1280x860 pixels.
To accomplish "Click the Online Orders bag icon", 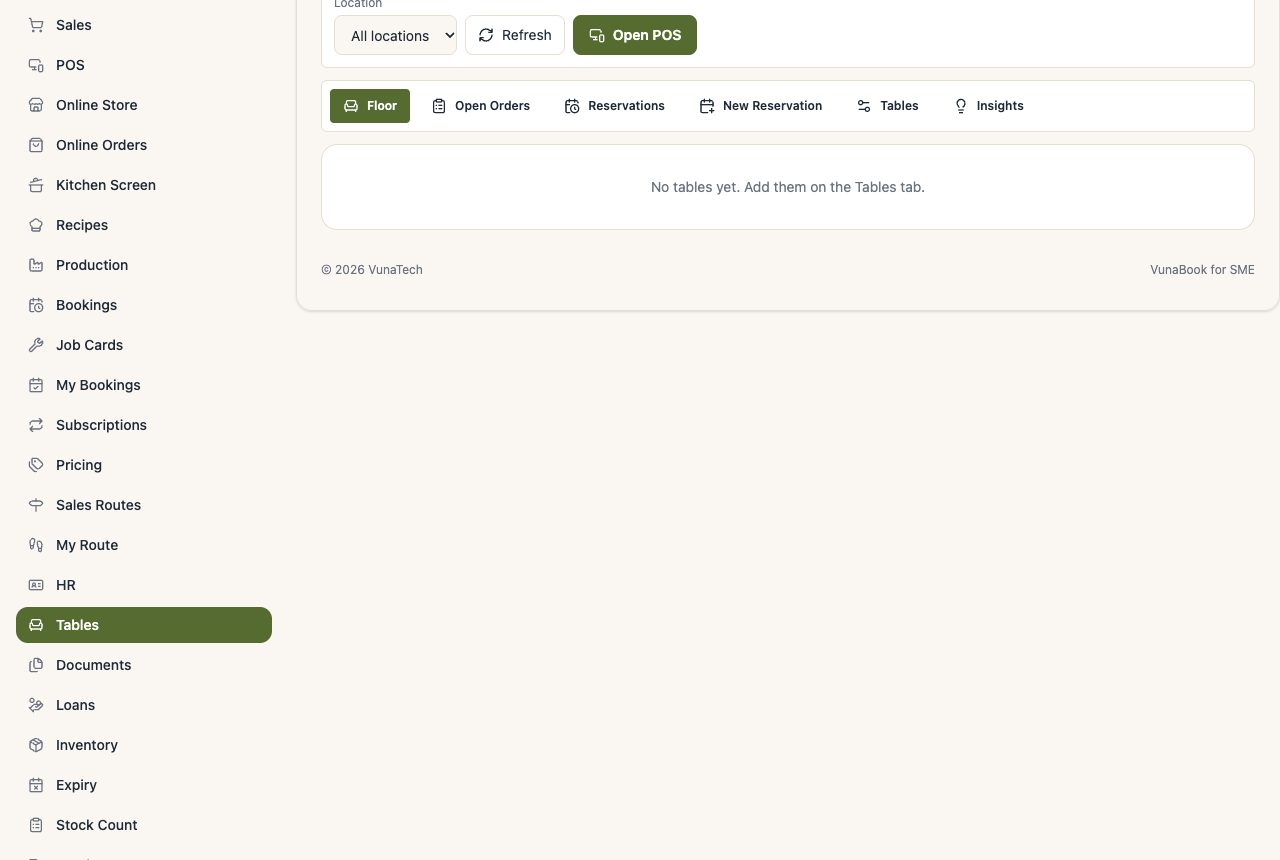I will coord(36,145).
